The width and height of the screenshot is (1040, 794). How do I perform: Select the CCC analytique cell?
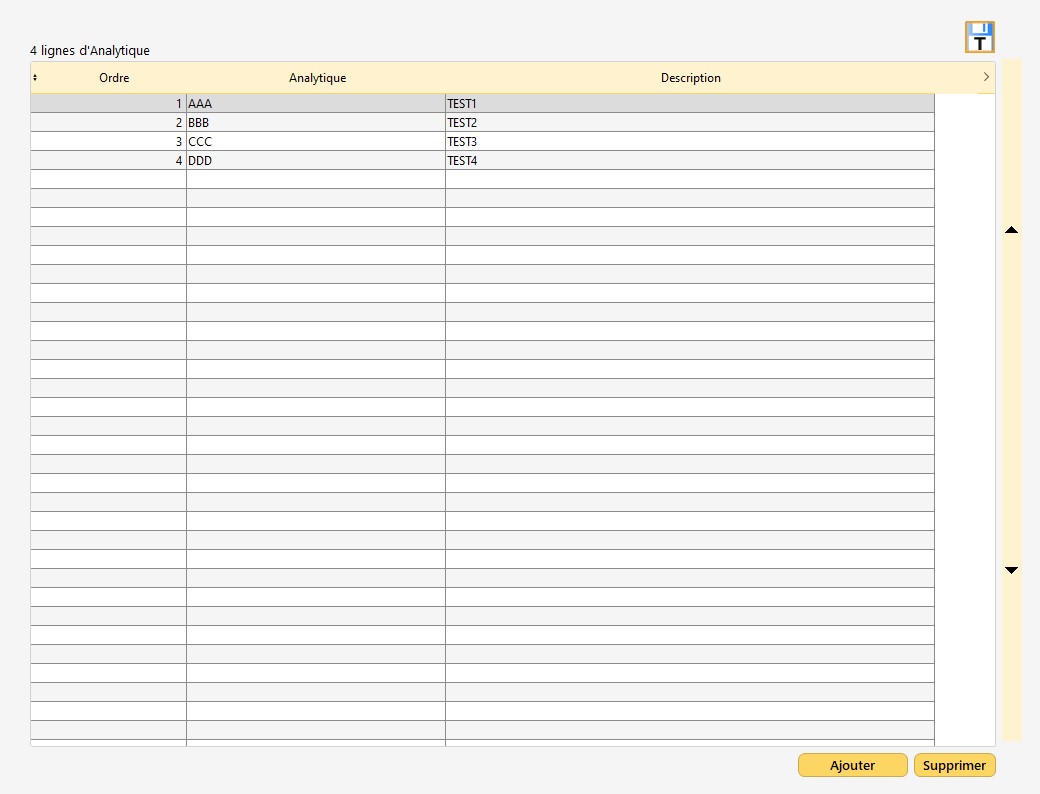315,142
